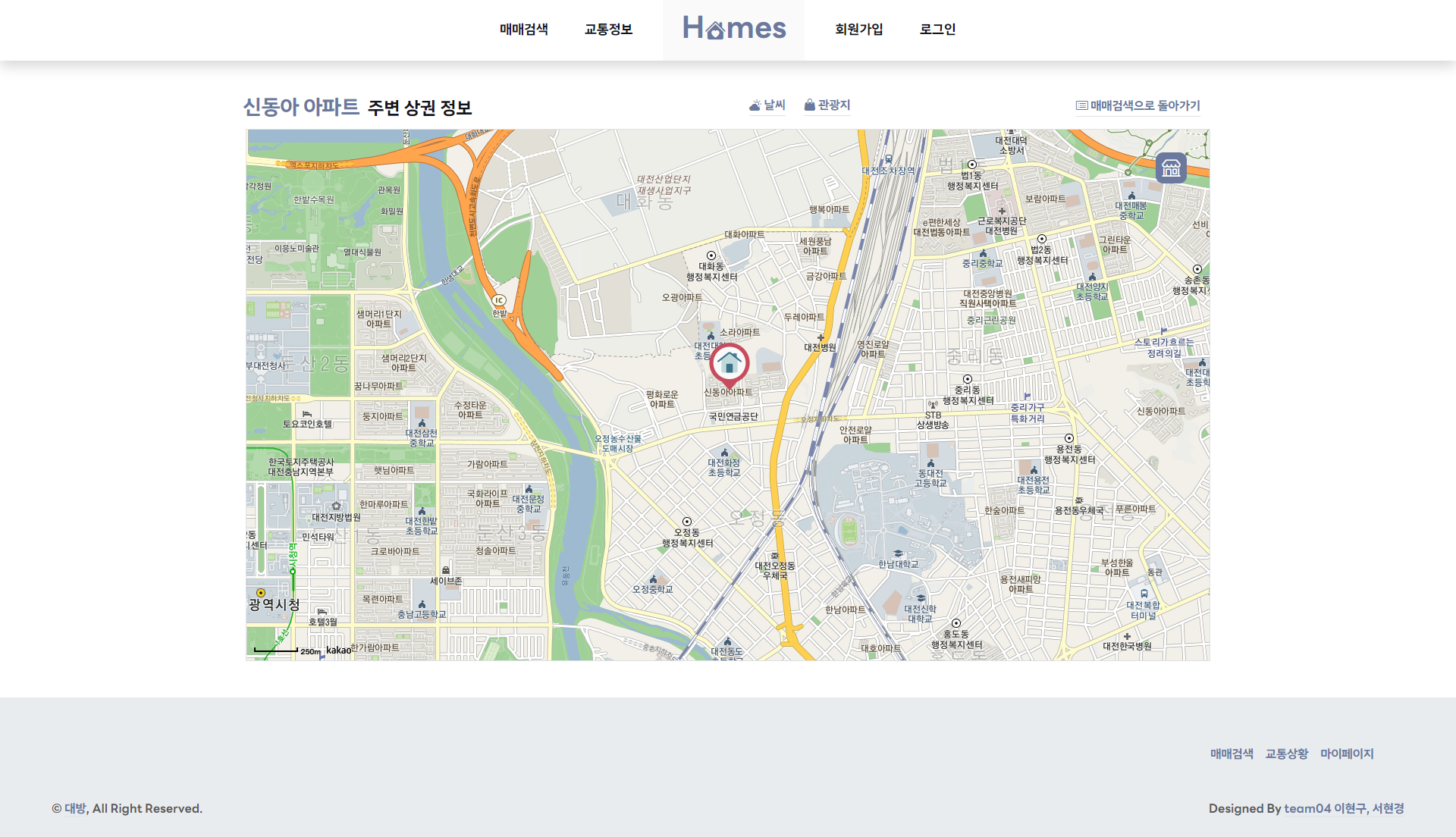Click the 대전병원 cross icon on map
Screen dimensions: 1456x837
821,338
